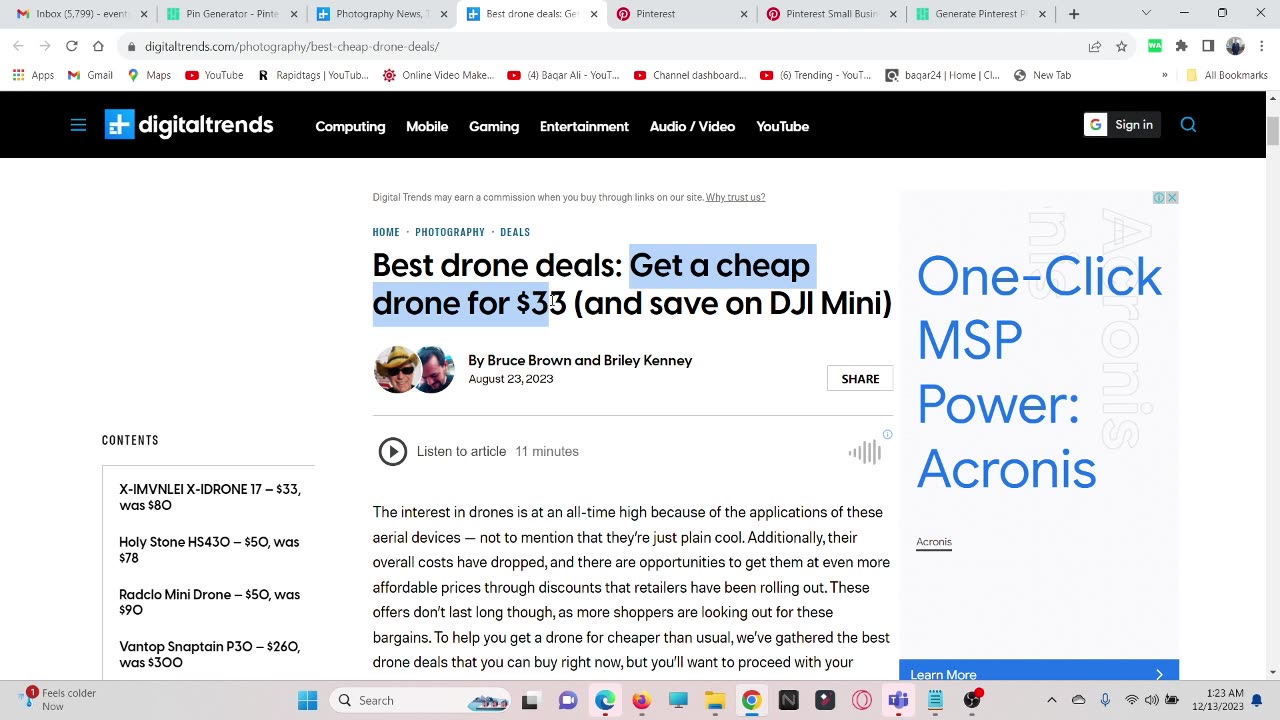This screenshot has width=1280, height=720.
Task: Open the Entertainment navigation menu
Action: [584, 126]
